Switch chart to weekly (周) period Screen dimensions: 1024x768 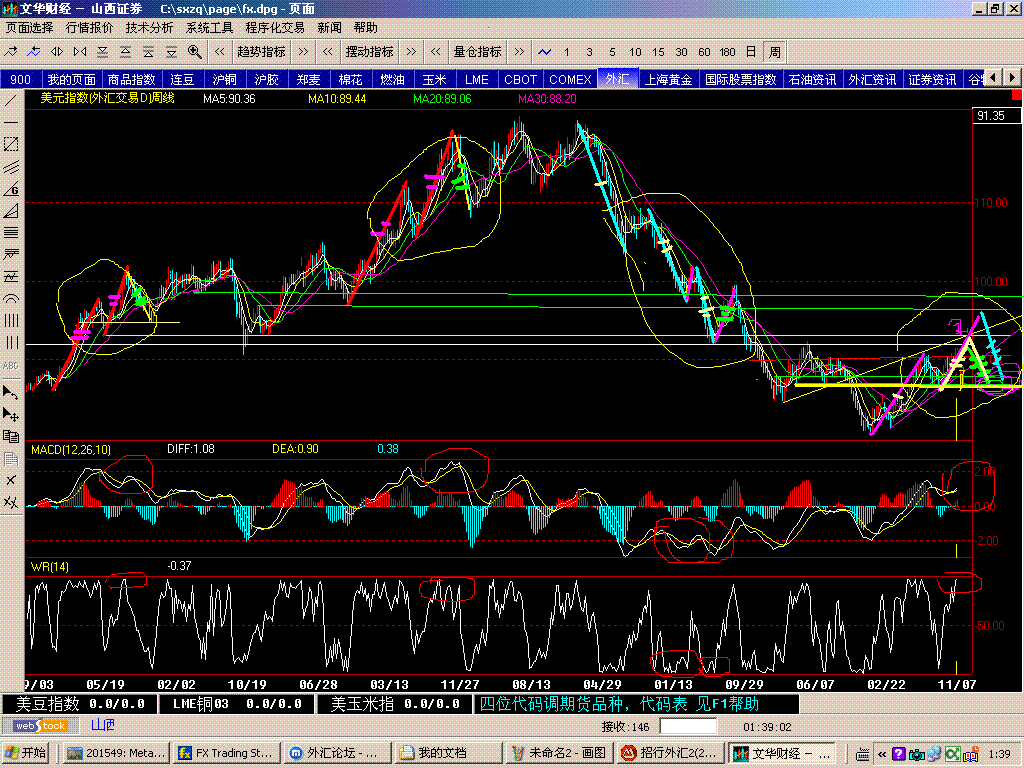click(774, 52)
